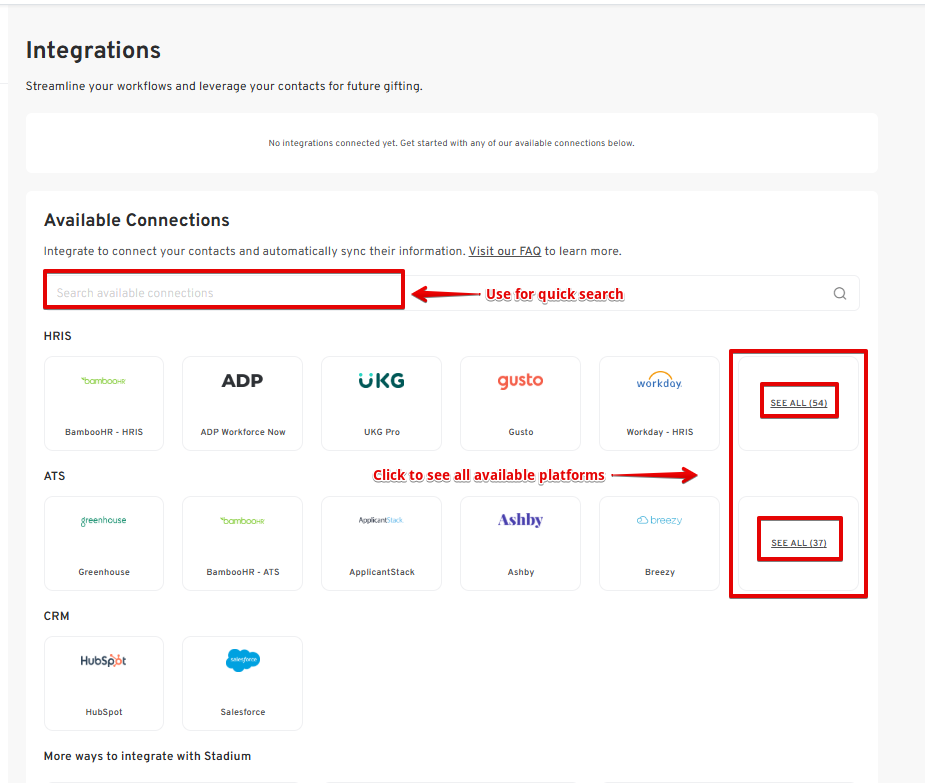The image size is (925, 783).
Task: Click the magnifying glass search icon
Action: tap(840, 293)
